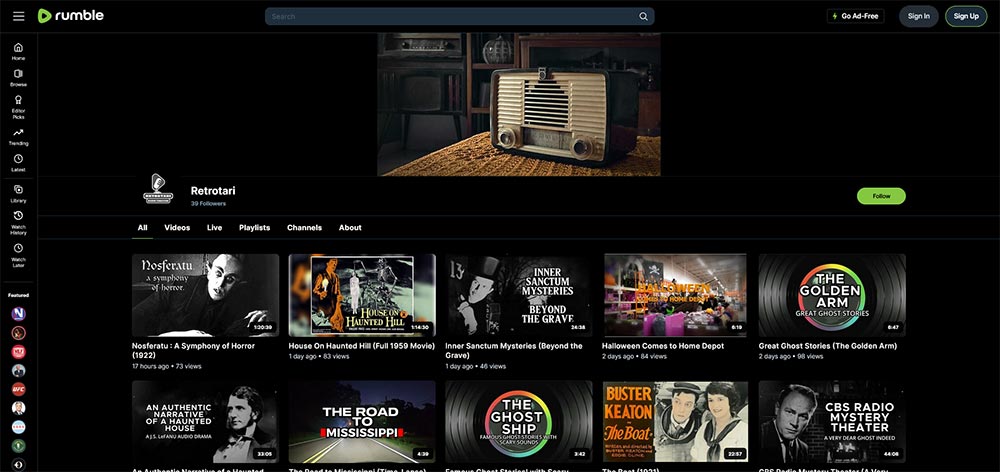
Task: Open Browse in sidebar
Action: pos(18,78)
